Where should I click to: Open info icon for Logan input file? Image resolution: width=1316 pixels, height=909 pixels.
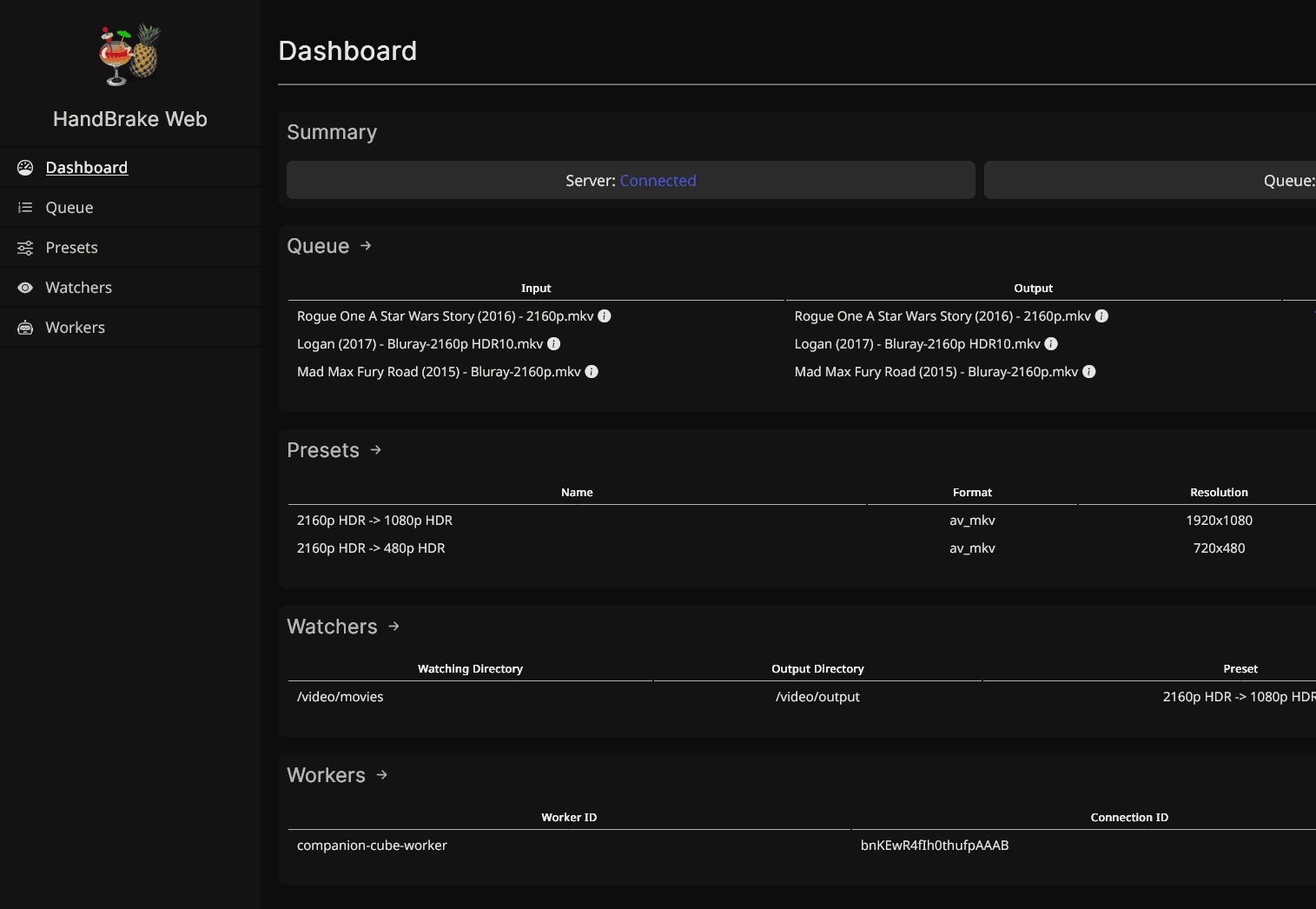pyautogui.click(x=553, y=344)
